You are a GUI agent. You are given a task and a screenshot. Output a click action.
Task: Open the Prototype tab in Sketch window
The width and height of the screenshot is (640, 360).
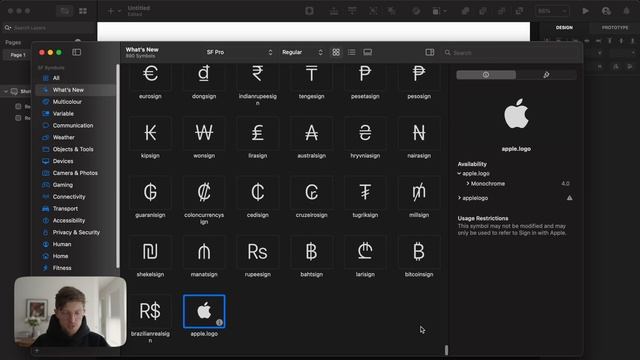click(615, 27)
